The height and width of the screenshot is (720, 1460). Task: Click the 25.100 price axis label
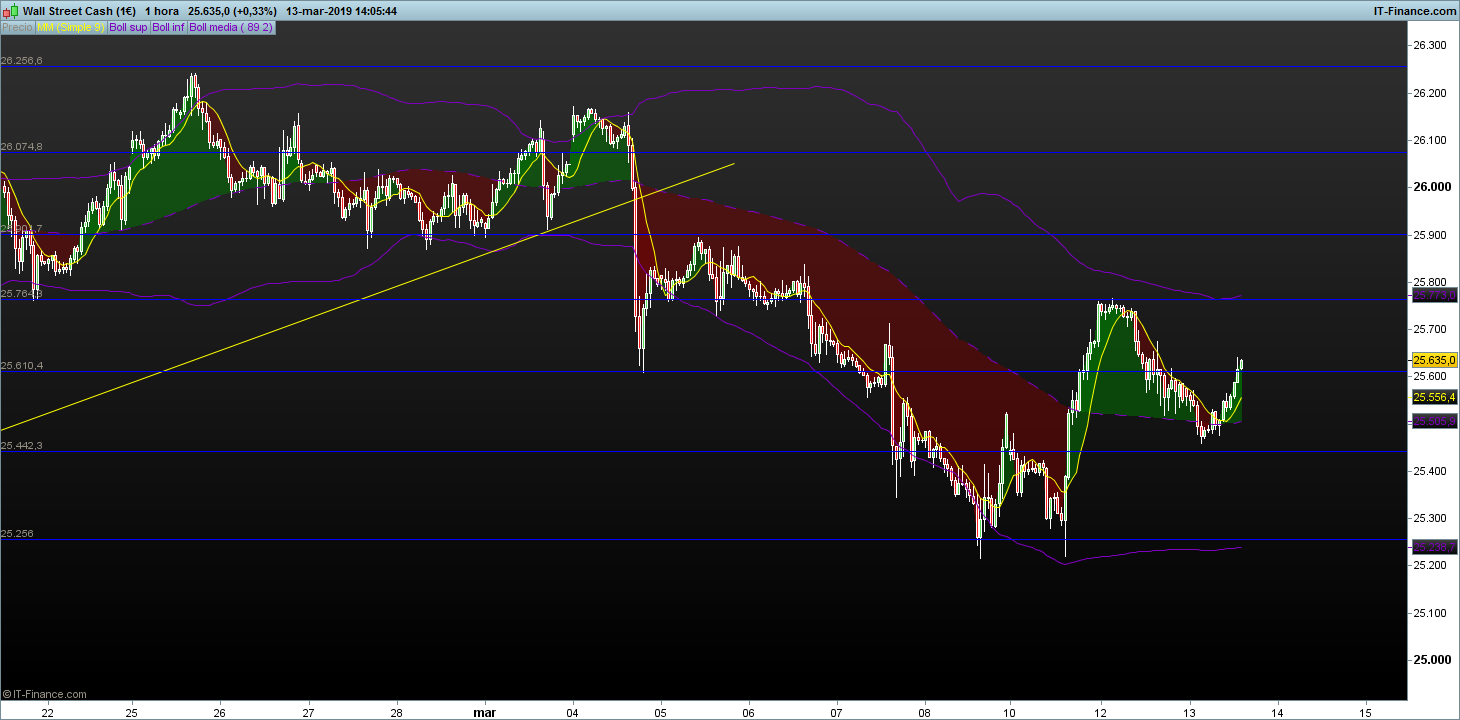(1430, 613)
